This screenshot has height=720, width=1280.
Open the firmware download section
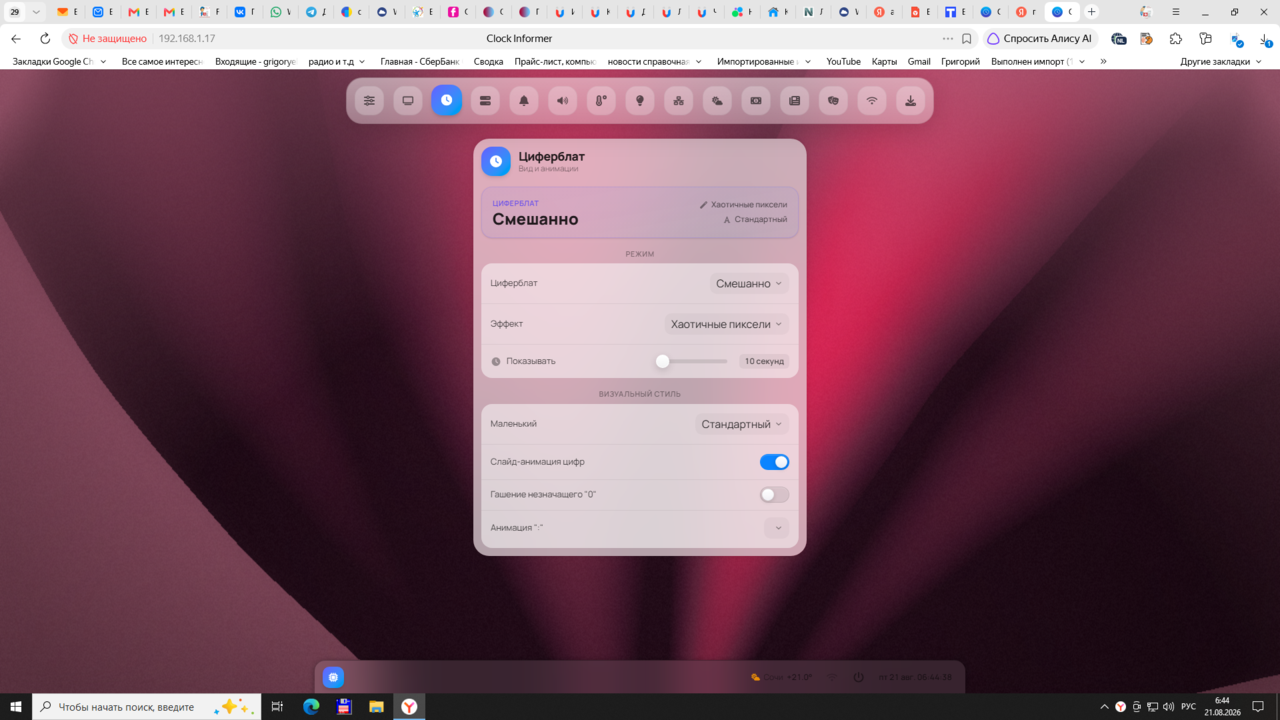(911, 101)
